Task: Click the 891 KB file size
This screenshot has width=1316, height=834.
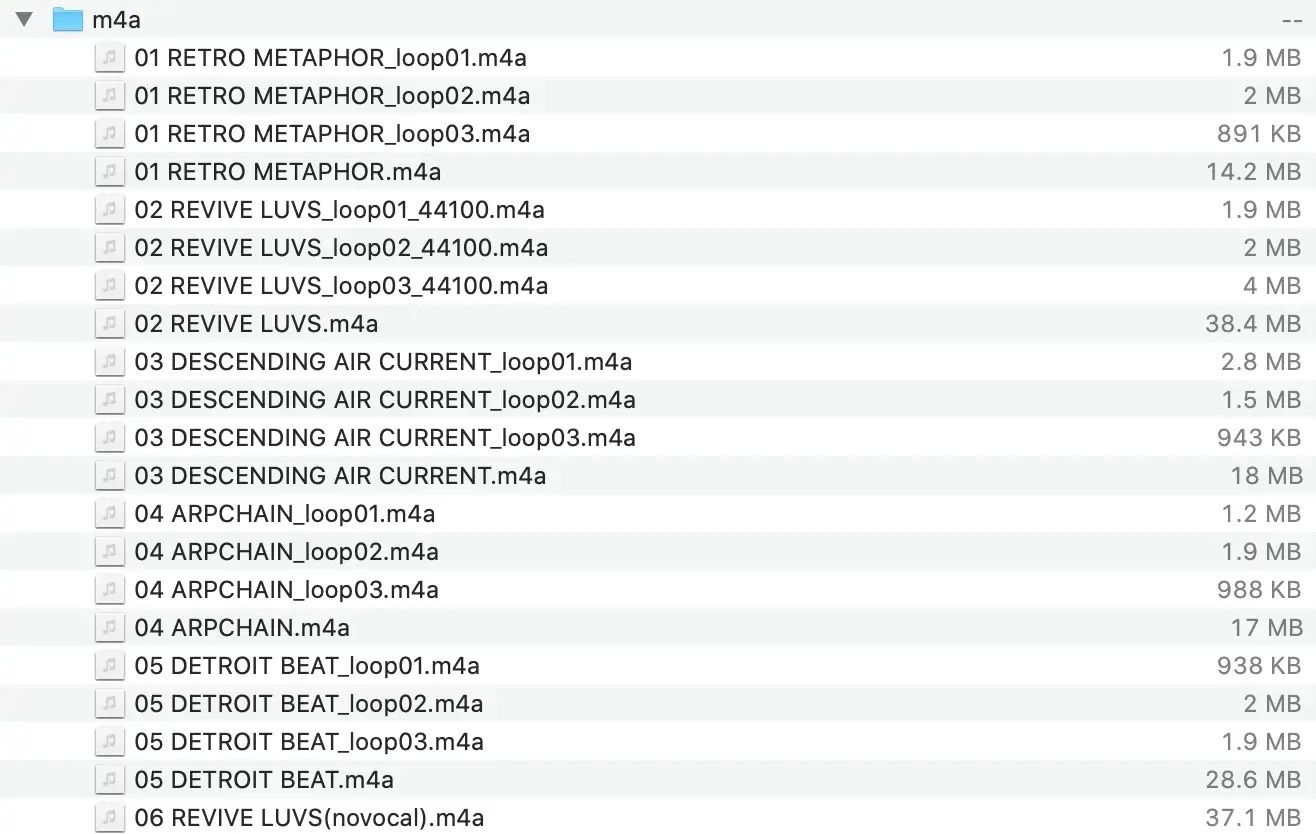Action: [1259, 134]
